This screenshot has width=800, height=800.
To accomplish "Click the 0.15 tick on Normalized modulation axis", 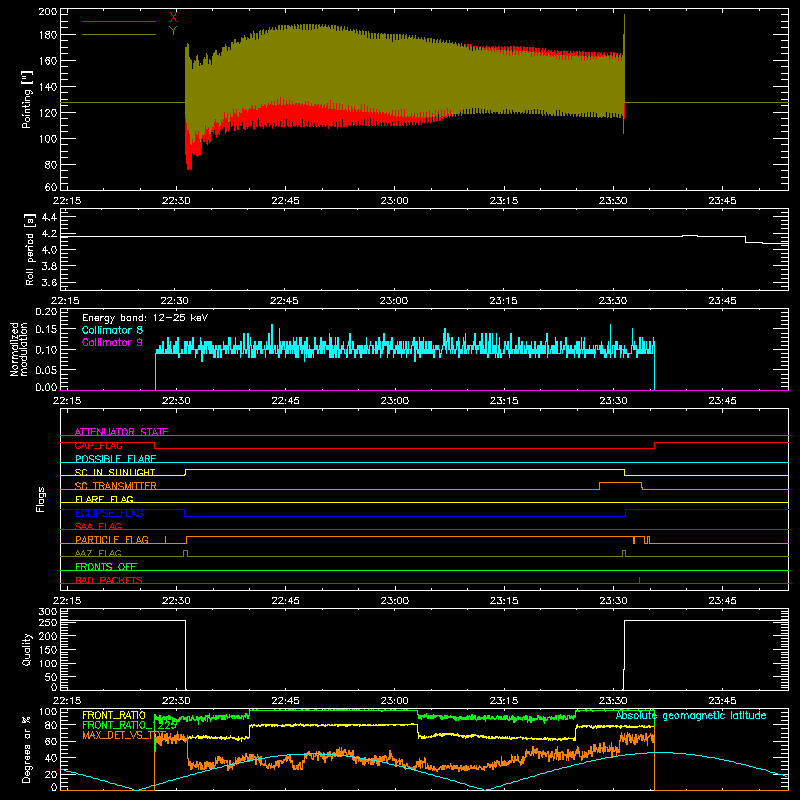I will click(x=46, y=330).
